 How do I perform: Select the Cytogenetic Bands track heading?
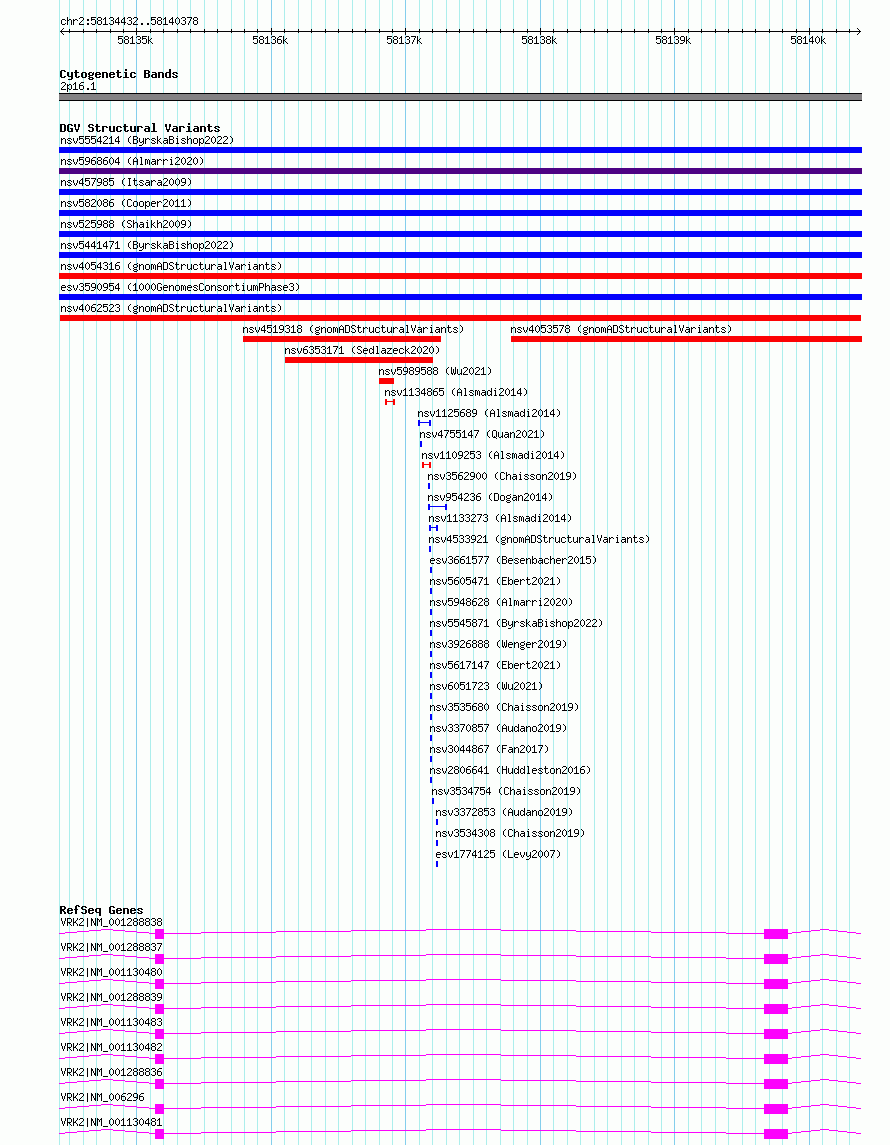(118, 74)
